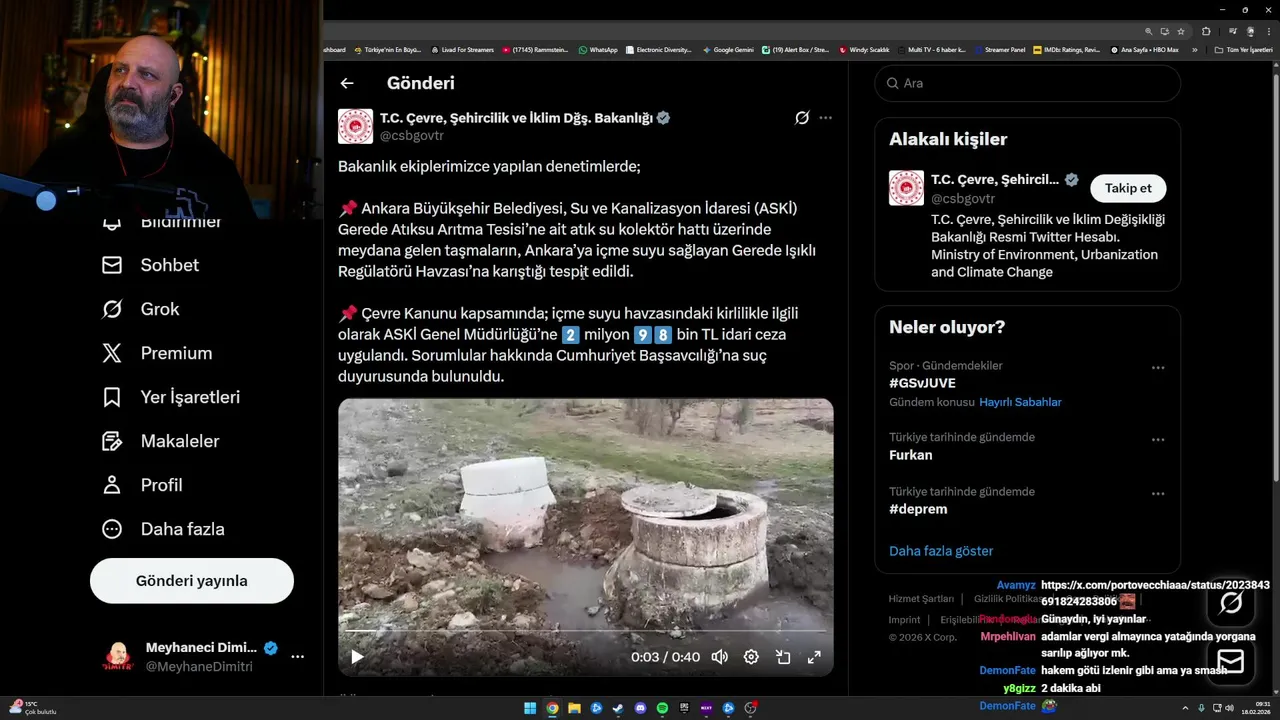
Task: Open Google Gemini bookmark
Action: pyautogui.click(x=728, y=50)
